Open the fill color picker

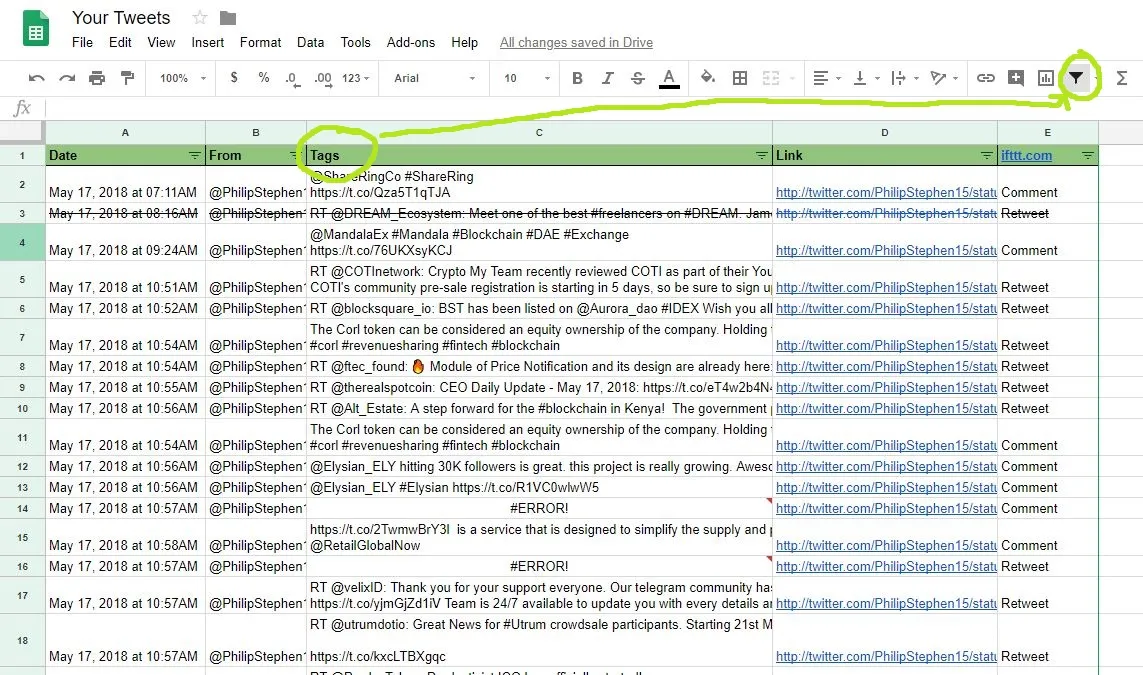click(x=707, y=77)
